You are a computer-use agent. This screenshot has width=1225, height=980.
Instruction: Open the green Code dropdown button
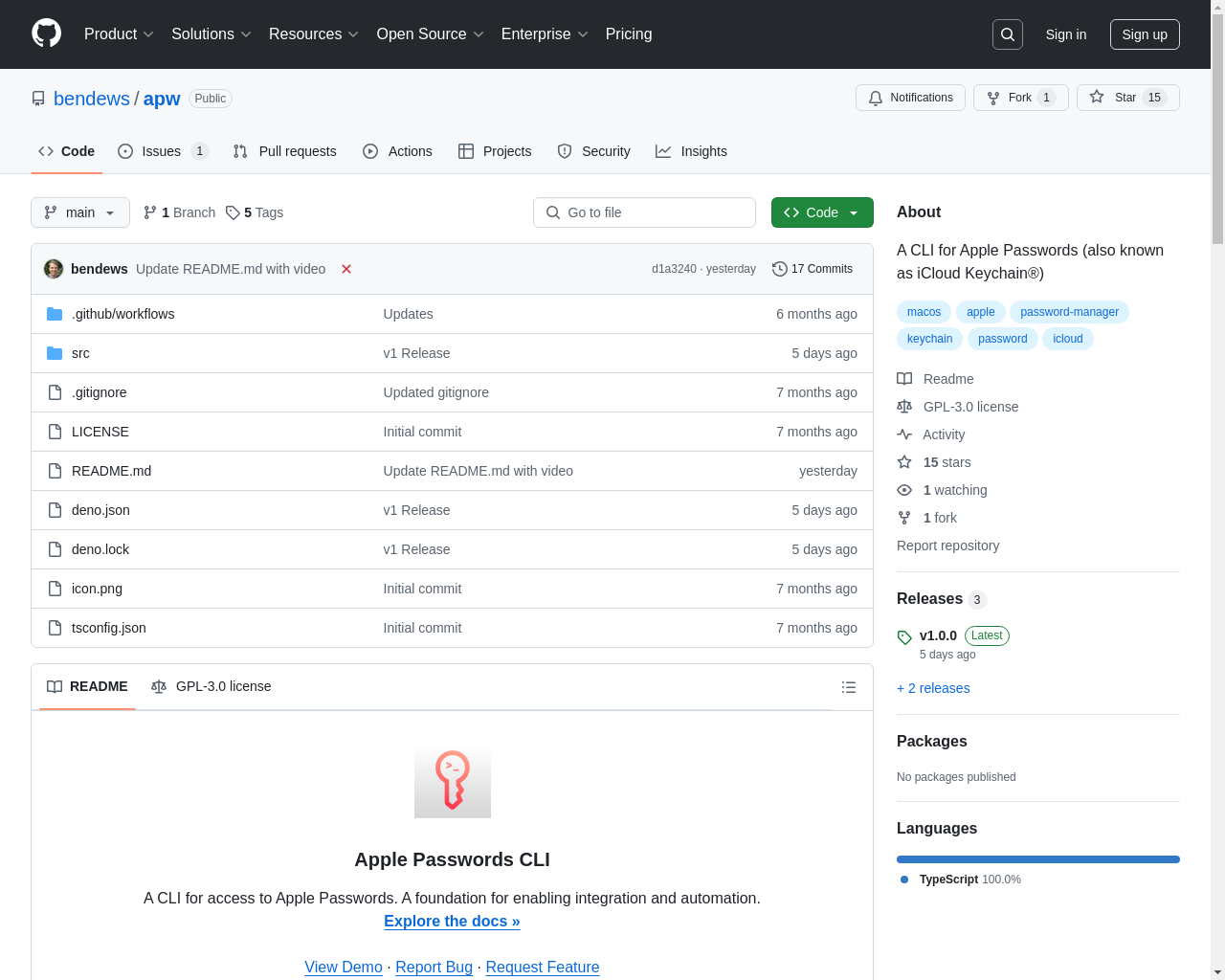click(822, 212)
